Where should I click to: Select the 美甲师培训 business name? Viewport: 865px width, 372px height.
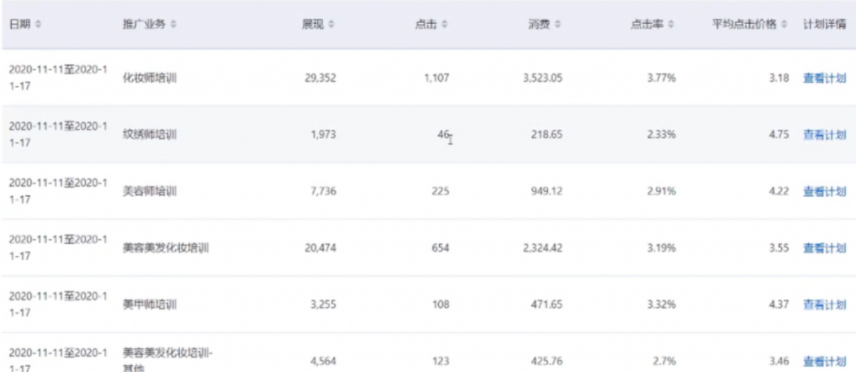(149, 305)
